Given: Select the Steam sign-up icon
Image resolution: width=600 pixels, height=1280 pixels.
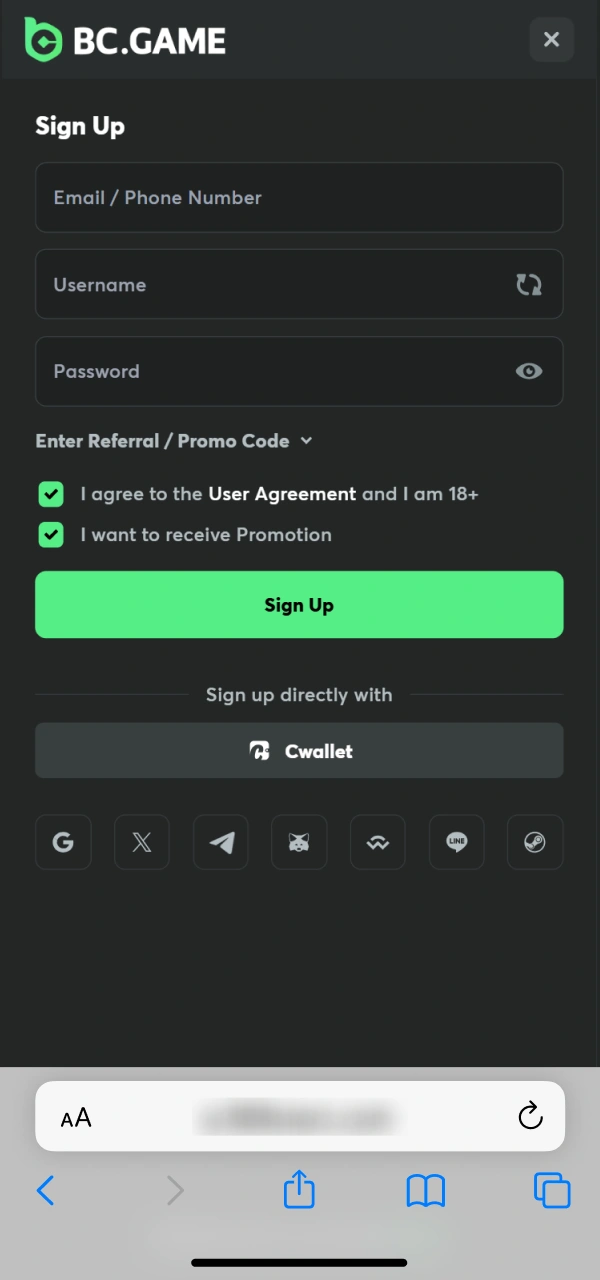Looking at the screenshot, I should (x=534, y=842).
